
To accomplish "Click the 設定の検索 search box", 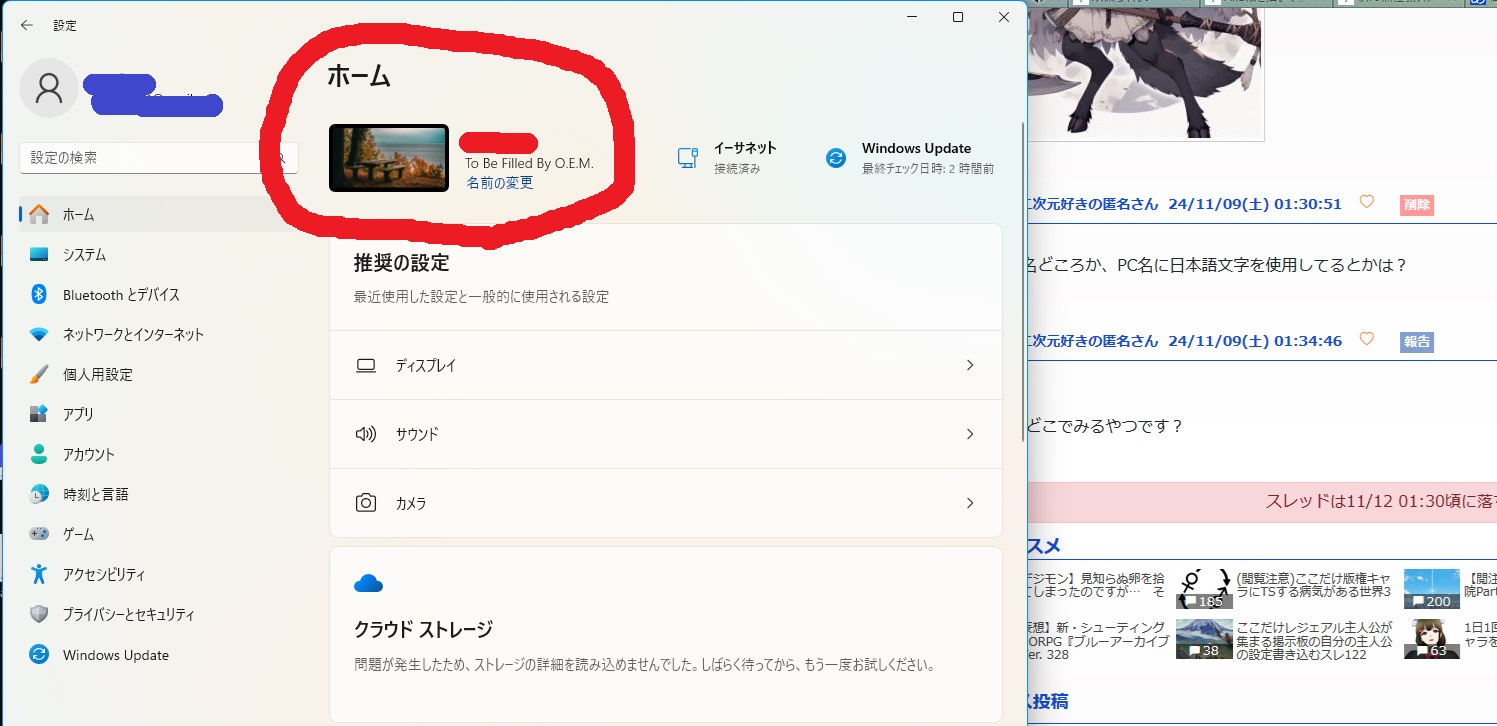I will click(x=150, y=158).
